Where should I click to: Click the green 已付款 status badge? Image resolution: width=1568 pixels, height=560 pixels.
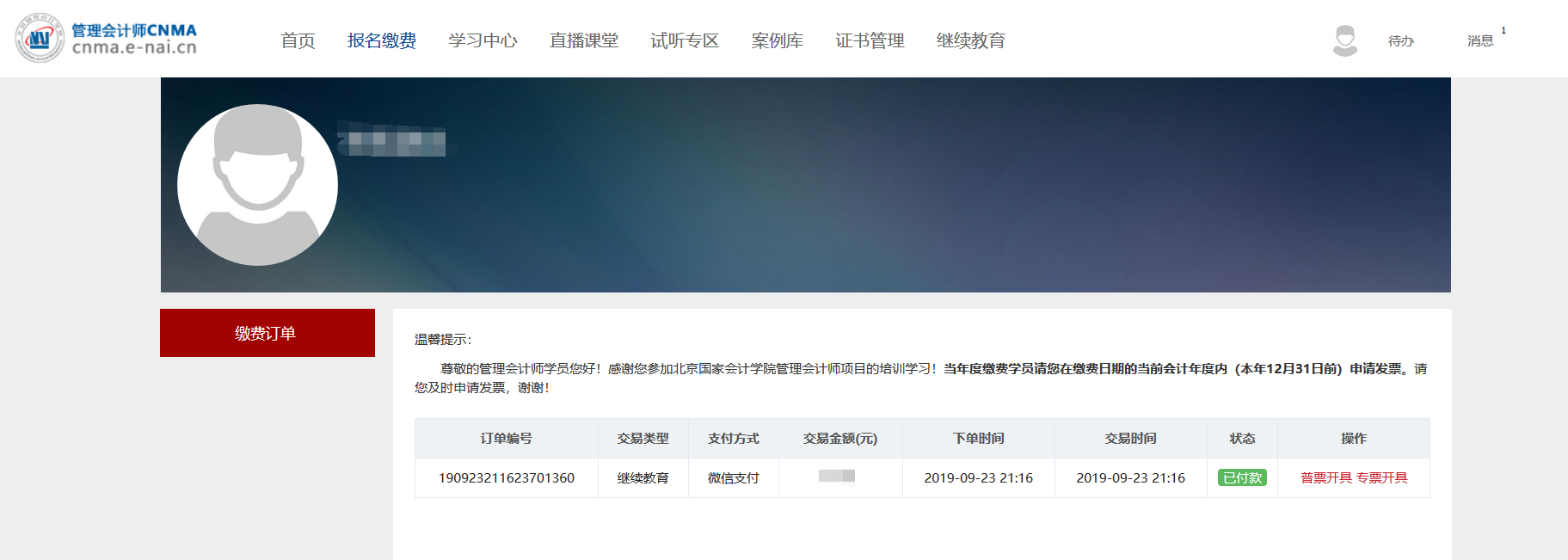(x=1242, y=478)
